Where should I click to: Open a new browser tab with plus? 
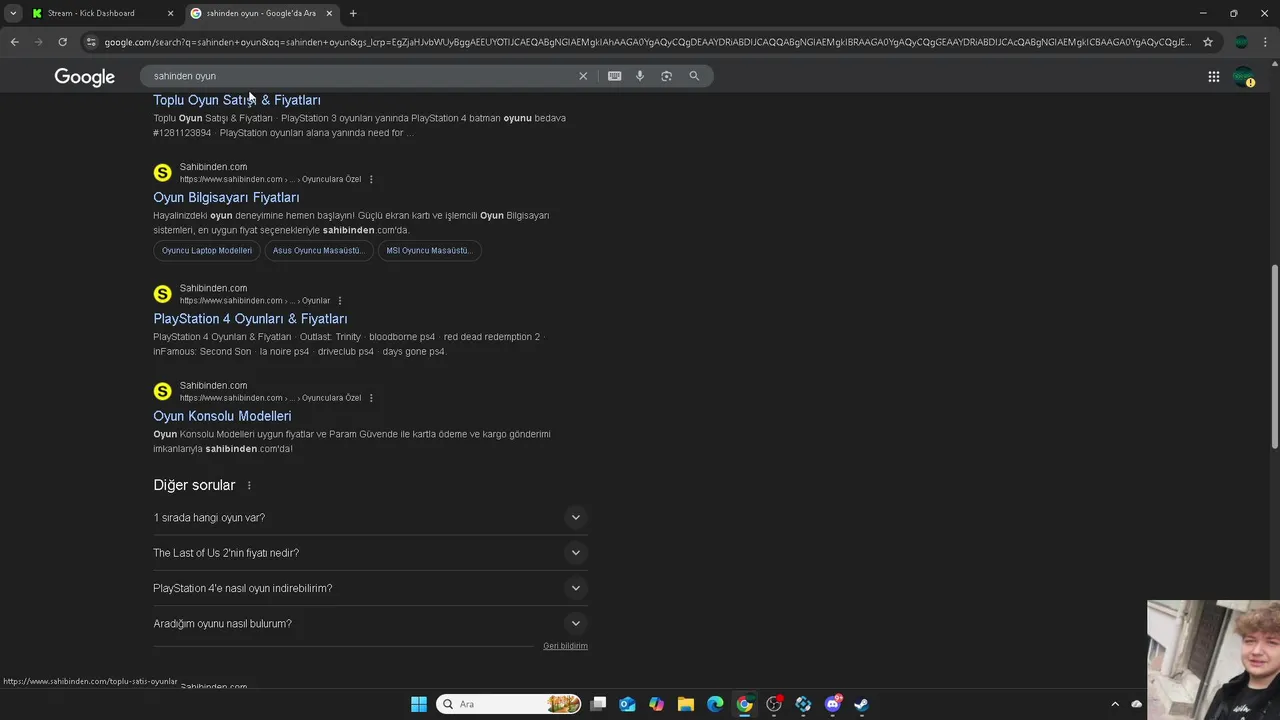[x=353, y=13]
